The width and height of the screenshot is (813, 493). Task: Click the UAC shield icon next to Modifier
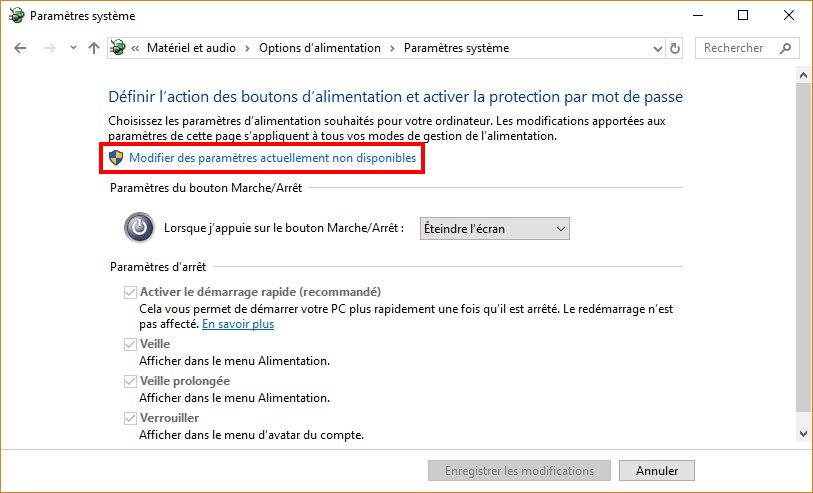[116, 158]
